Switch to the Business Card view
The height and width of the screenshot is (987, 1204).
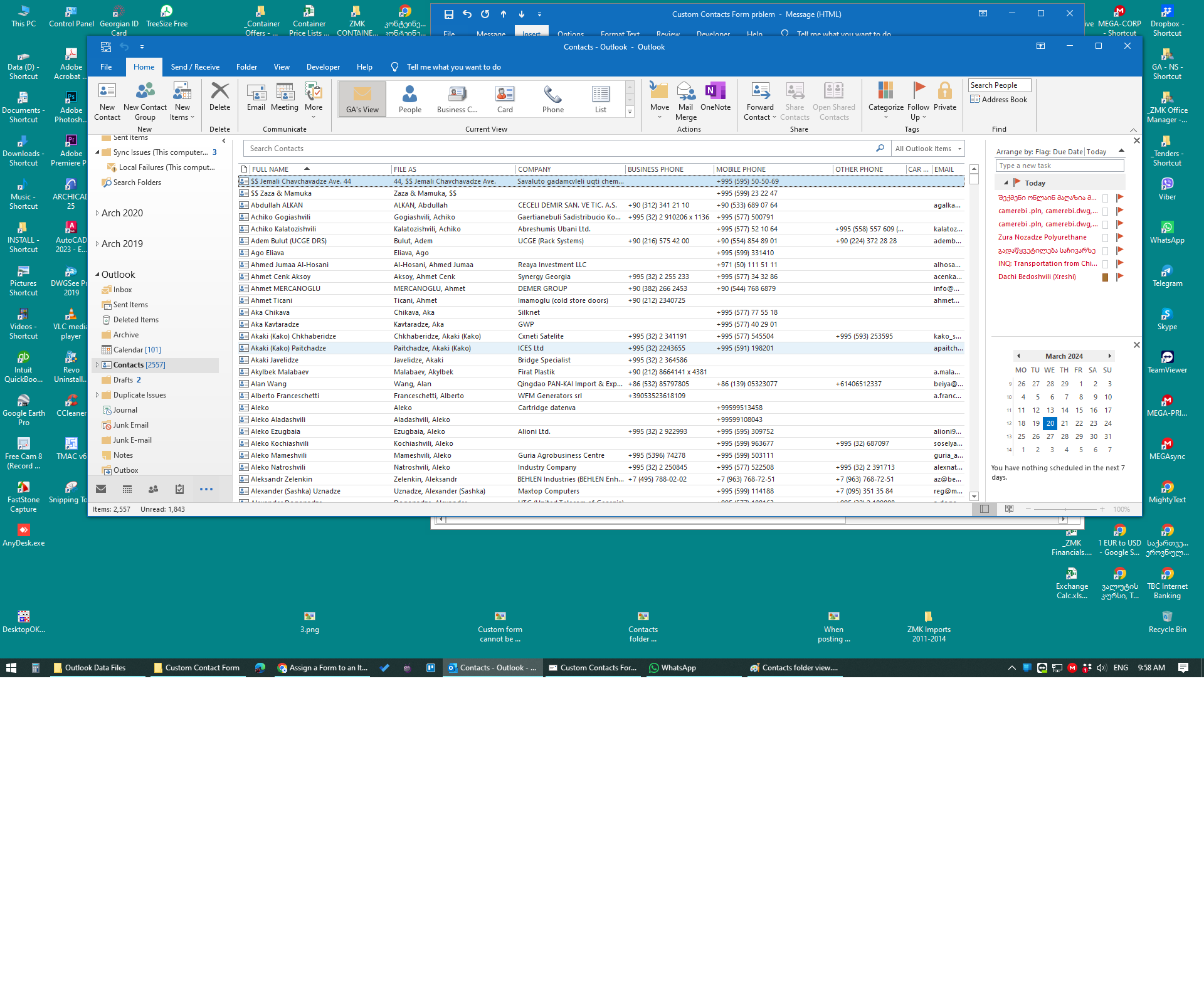click(x=457, y=99)
